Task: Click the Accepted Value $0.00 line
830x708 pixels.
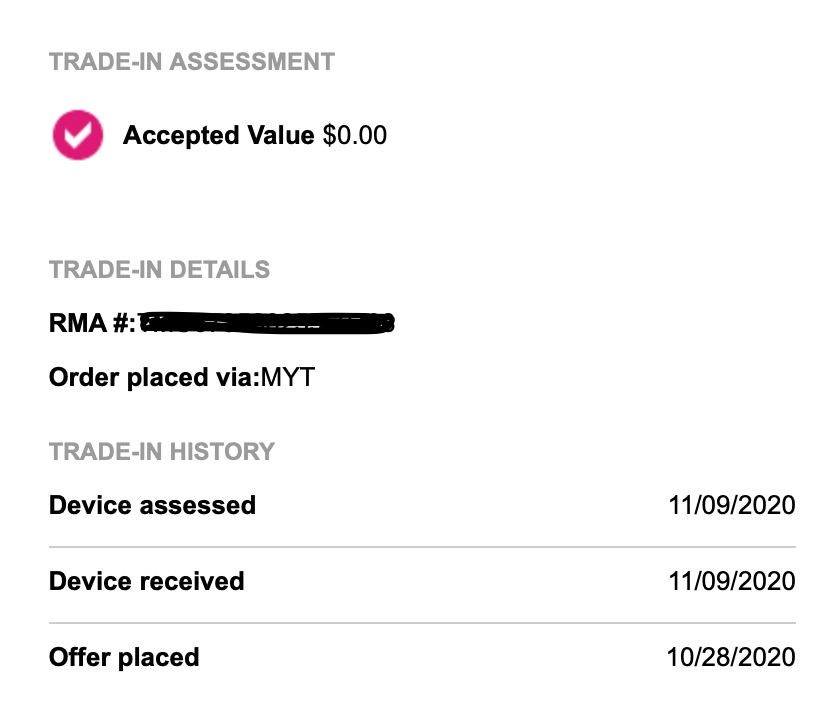Action: pyautogui.click(x=254, y=135)
